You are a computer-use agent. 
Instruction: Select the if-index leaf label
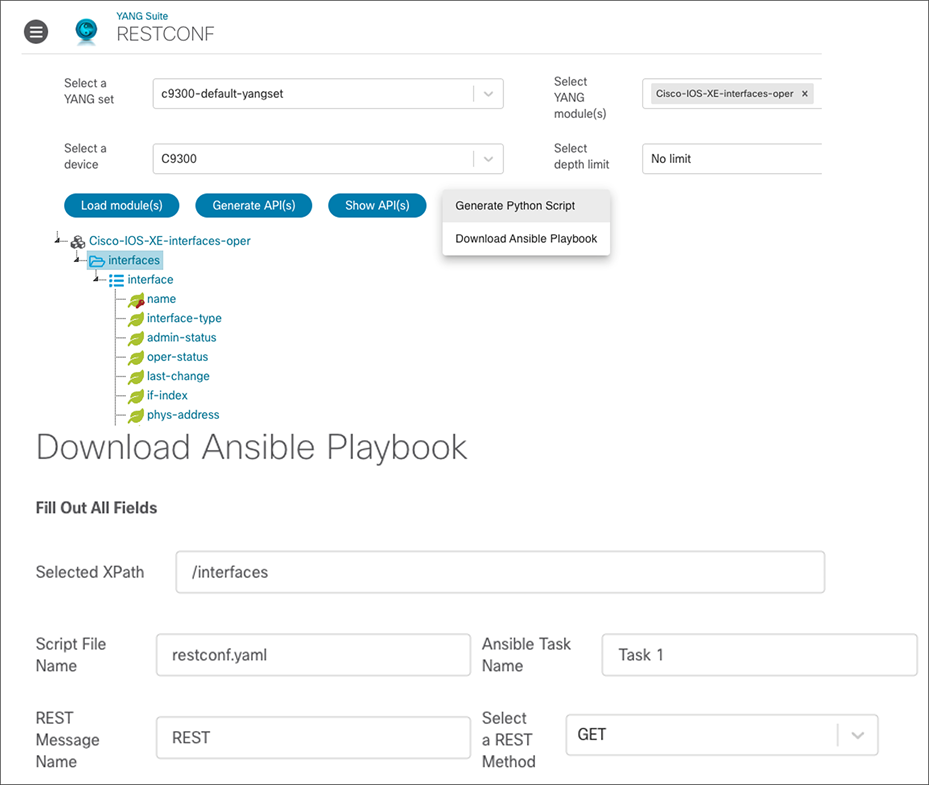click(167, 396)
